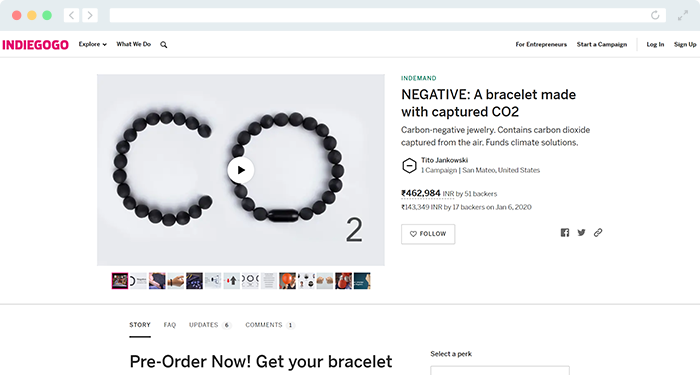
Task: Click Start a Campaign link
Action: (x=602, y=44)
